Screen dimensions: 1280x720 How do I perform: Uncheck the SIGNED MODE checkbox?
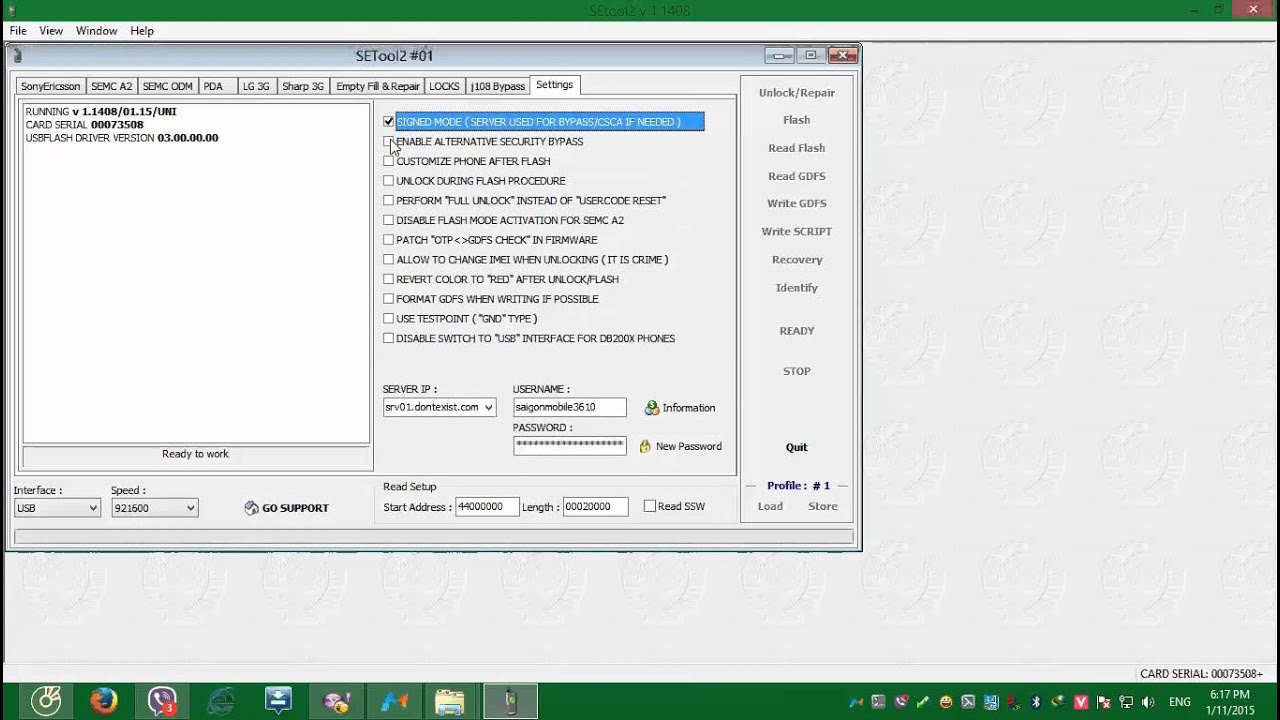(x=389, y=122)
